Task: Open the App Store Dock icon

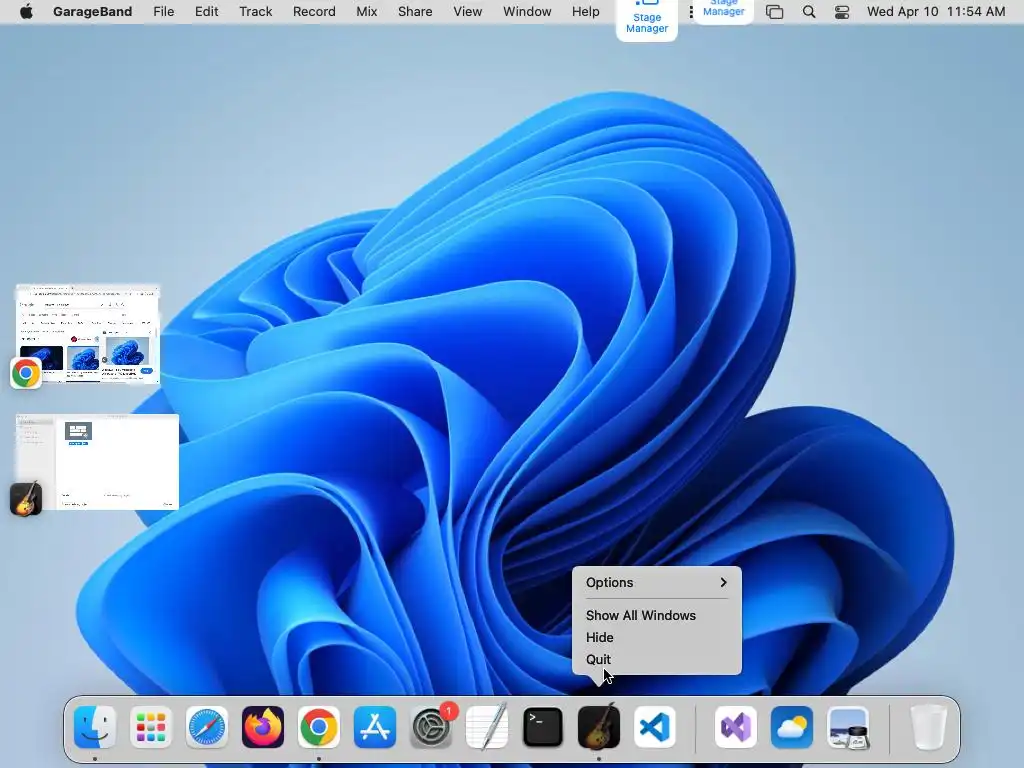Action: coord(375,727)
